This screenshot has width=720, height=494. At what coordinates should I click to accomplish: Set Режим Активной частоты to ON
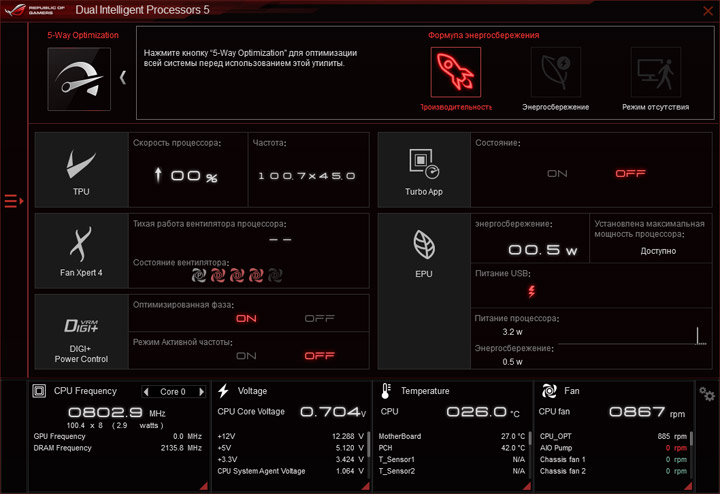click(246, 356)
